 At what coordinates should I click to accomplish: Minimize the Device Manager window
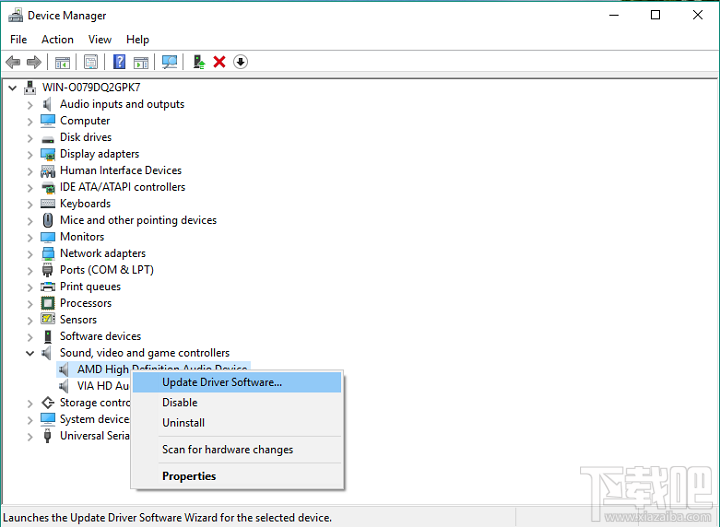[x=614, y=15]
